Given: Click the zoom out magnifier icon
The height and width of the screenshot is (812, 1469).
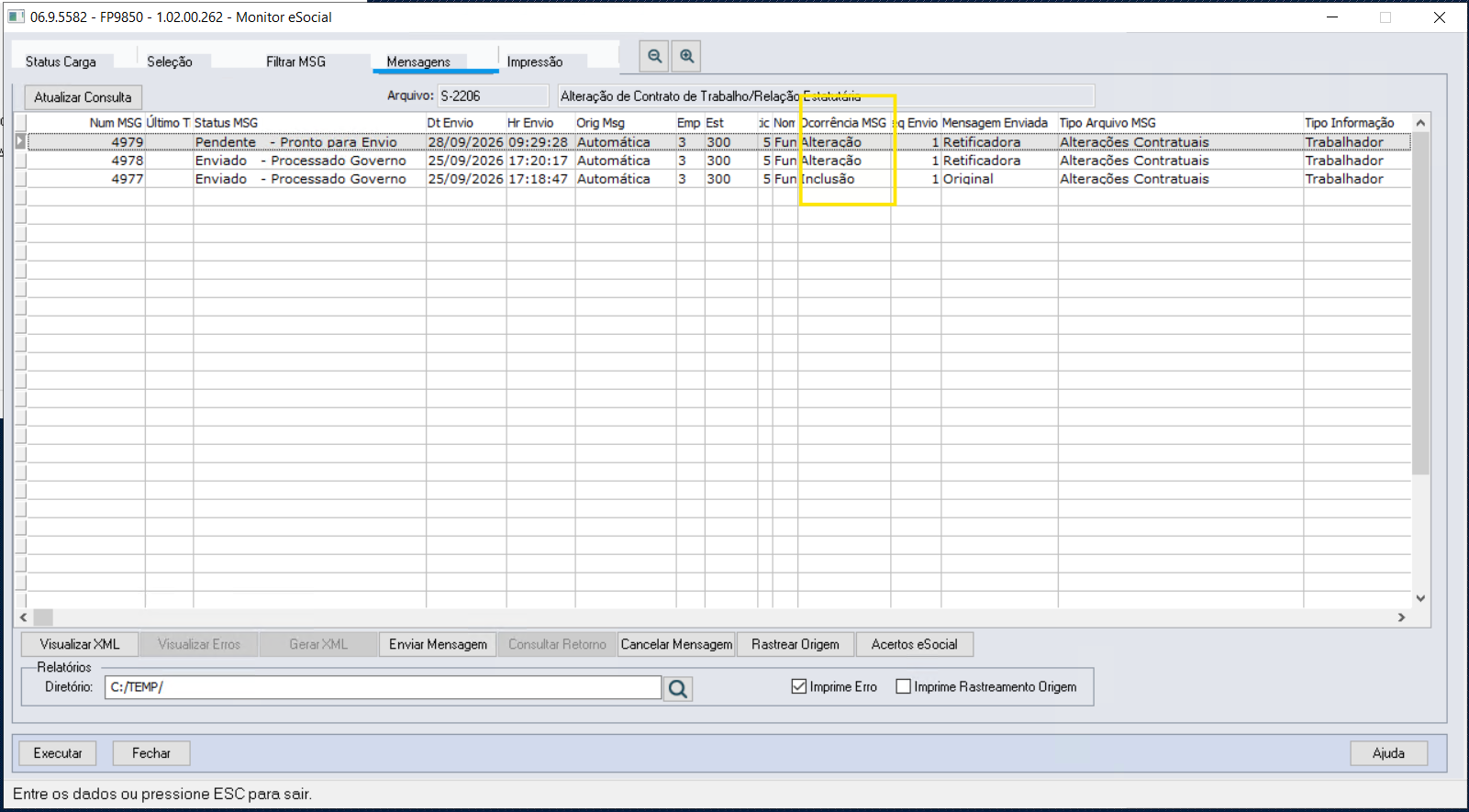Looking at the screenshot, I should [x=654, y=56].
